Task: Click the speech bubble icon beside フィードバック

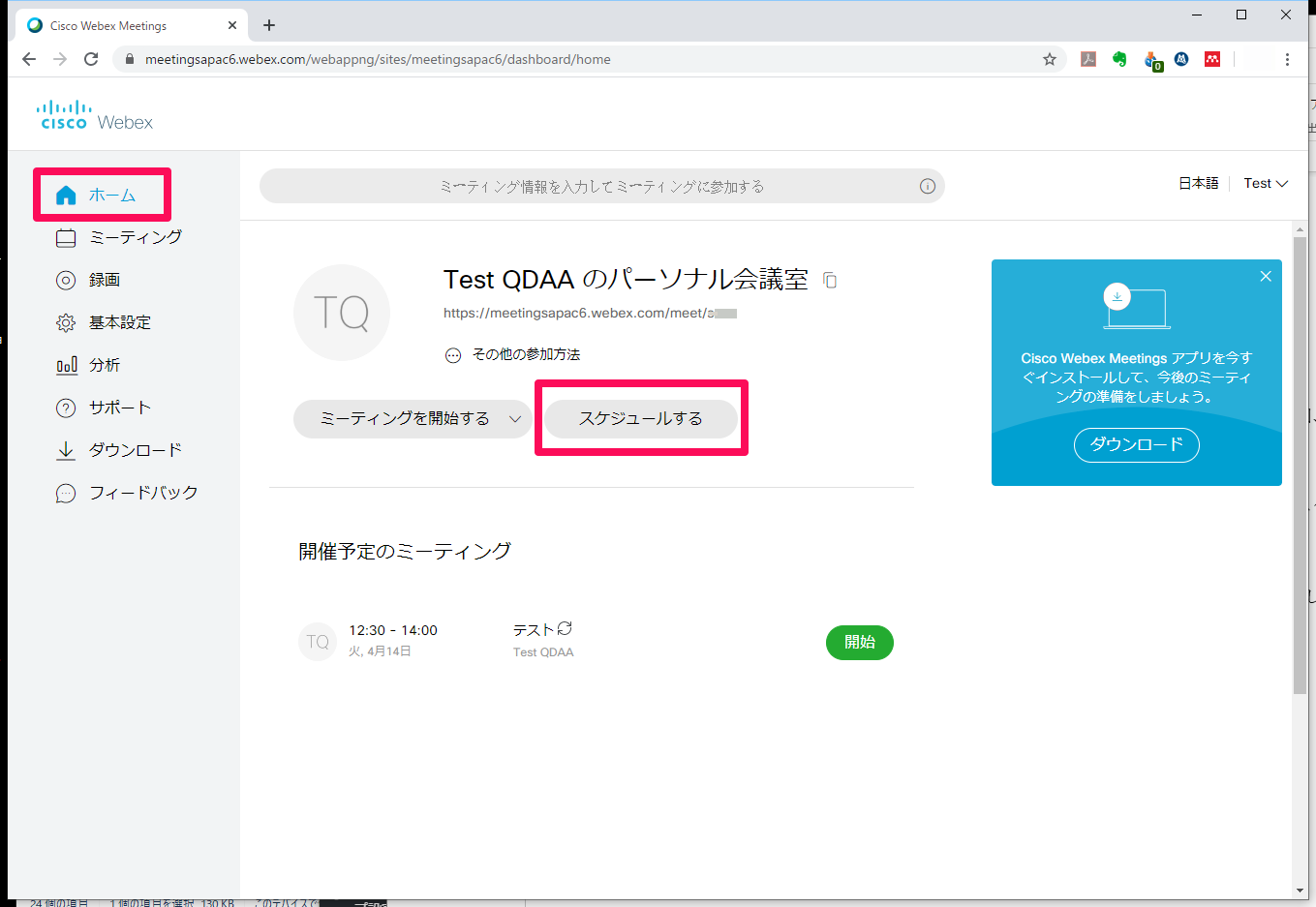Action: click(66, 494)
